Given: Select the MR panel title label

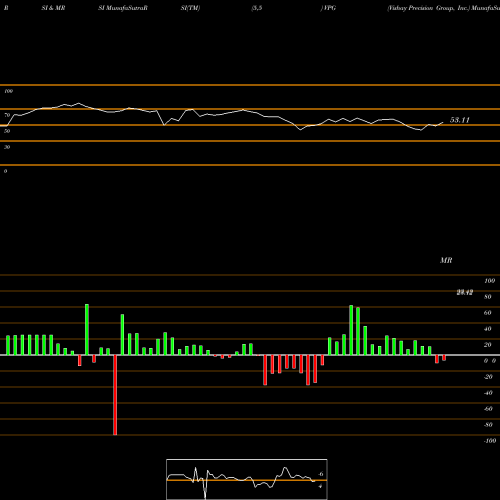Looking at the screenshot, I should coord(446,260).
